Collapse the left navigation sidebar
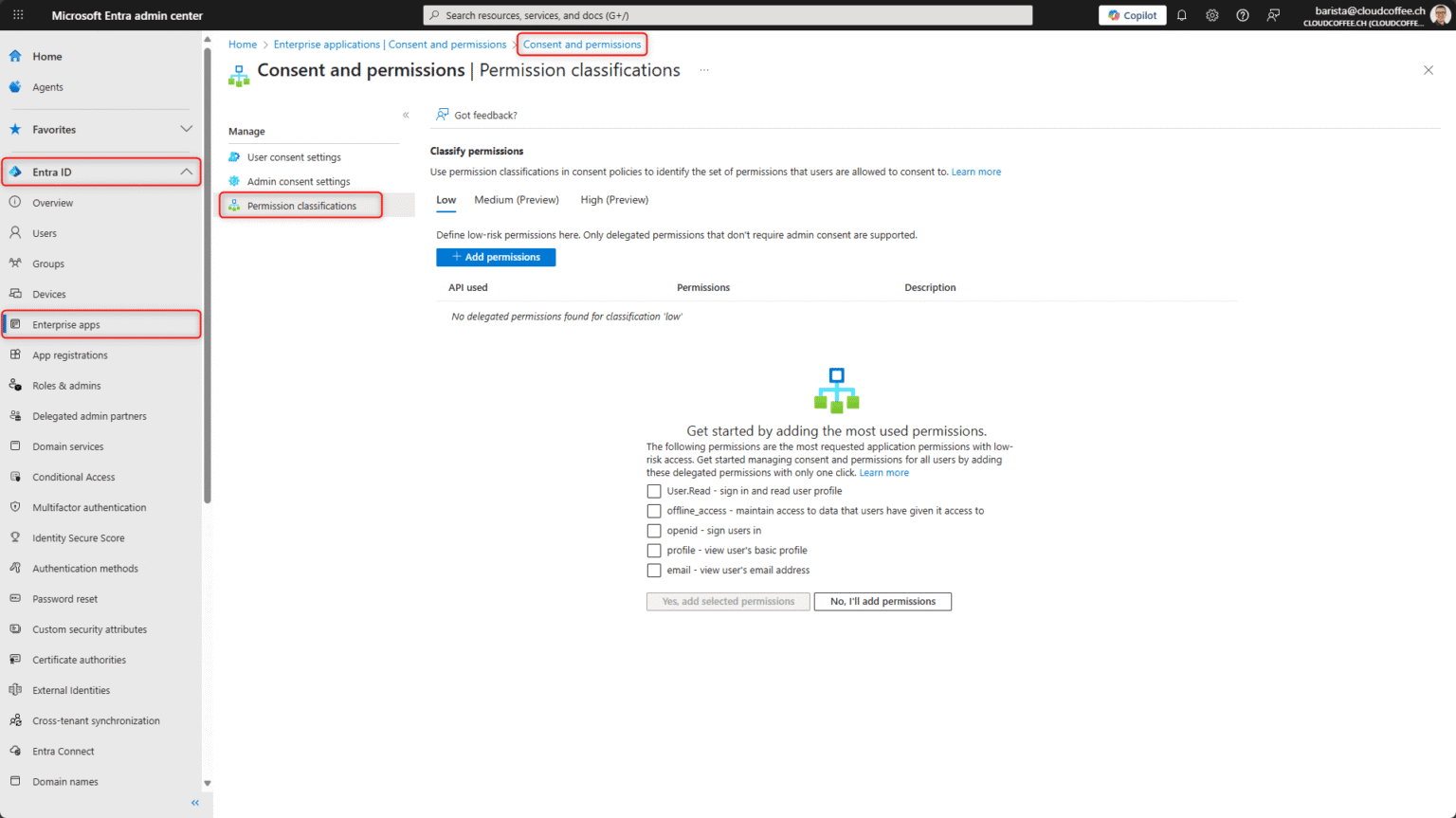Screen dimensions: 1456x818 tap(194, 802)
